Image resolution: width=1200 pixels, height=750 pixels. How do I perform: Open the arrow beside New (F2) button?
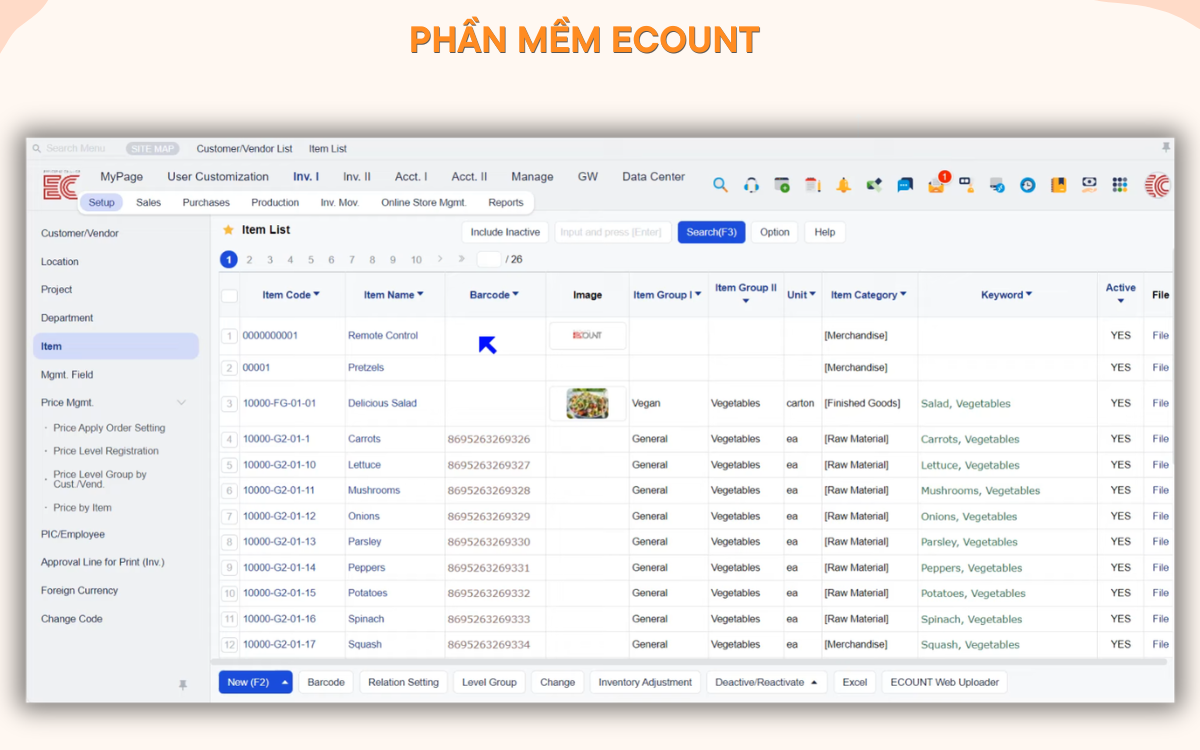coord(285,682)
